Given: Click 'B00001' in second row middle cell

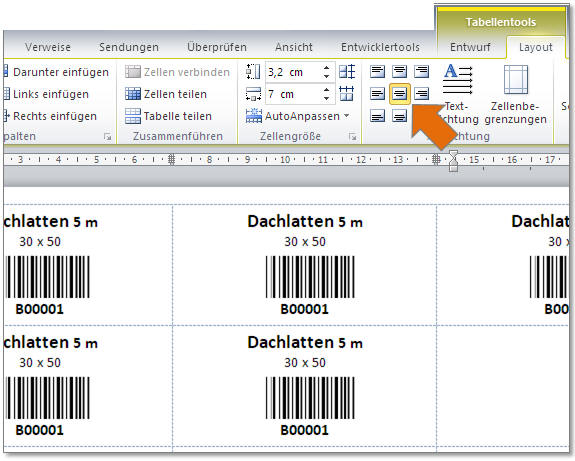Looking at the screenshot, I should [304, 430].
